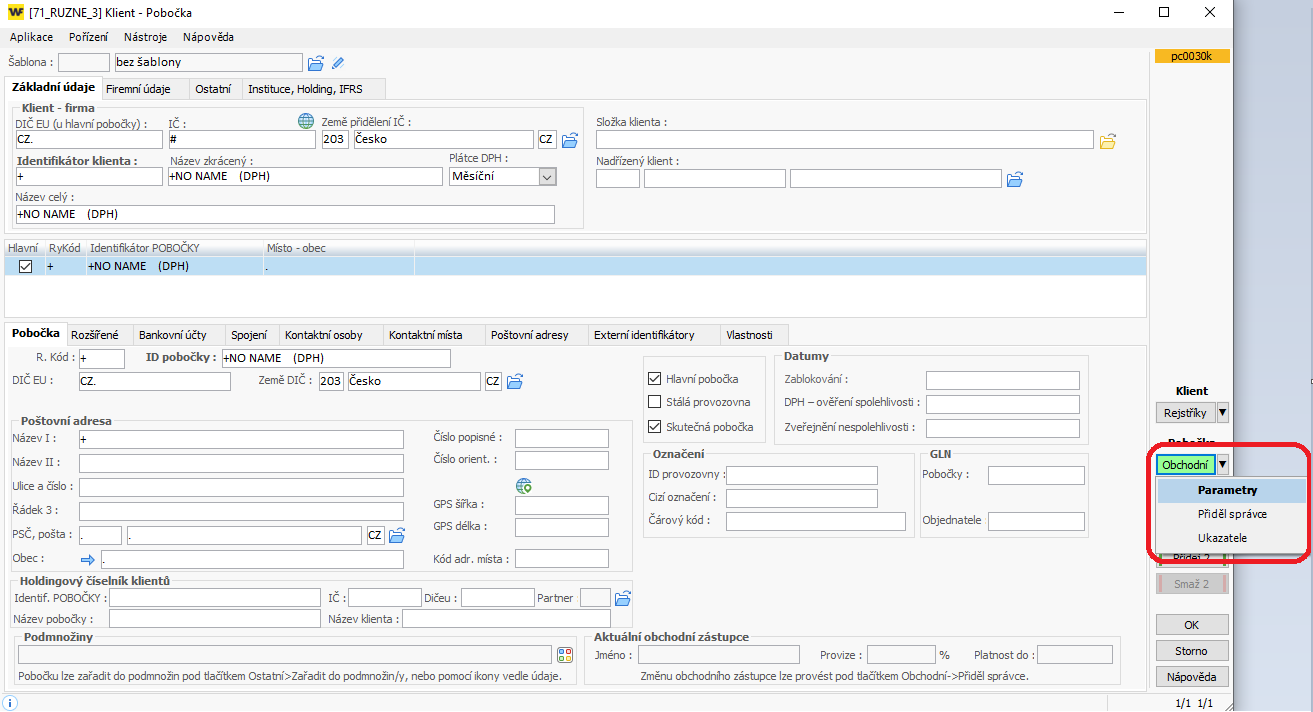Open the folder icon next to PSČ, pošta
The image size is (1313, 712).
click(x=397, y=535)
